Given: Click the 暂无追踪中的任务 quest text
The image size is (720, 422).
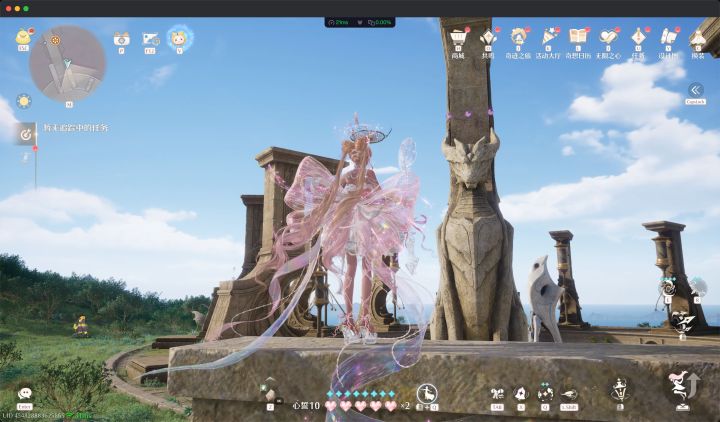Looking at the screenshot, I should point(76,128).
